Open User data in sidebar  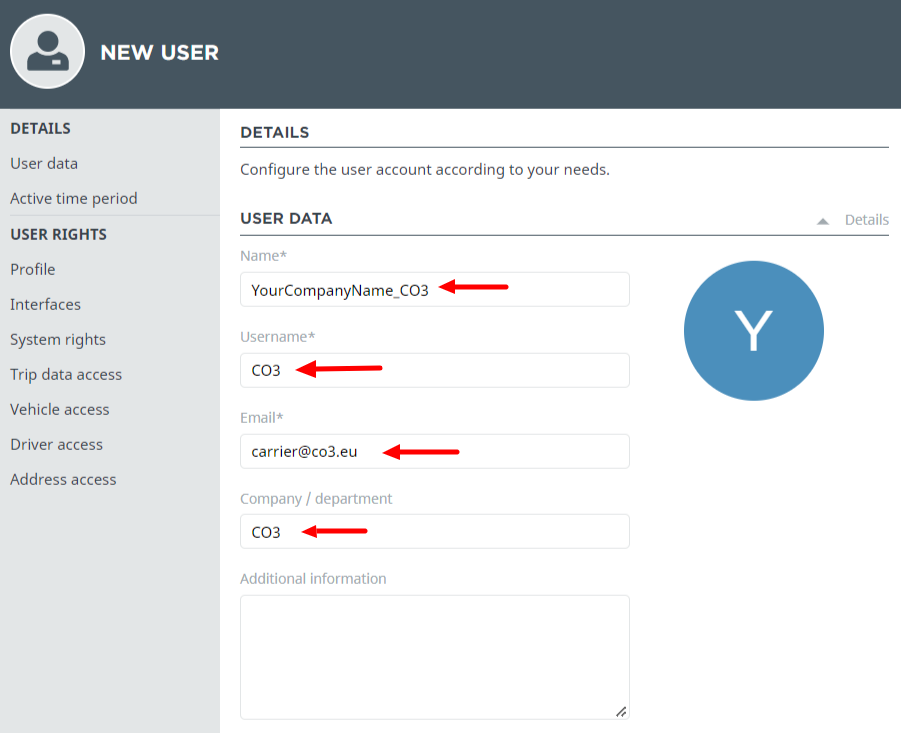click(44, 164)
